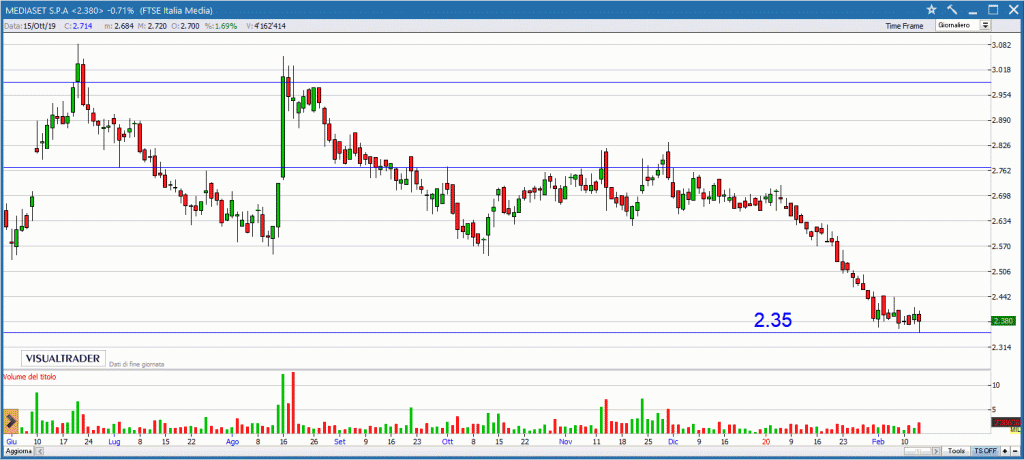Add chart to favorites with star icon
The image size is (1024, 460).
(932, 10)
